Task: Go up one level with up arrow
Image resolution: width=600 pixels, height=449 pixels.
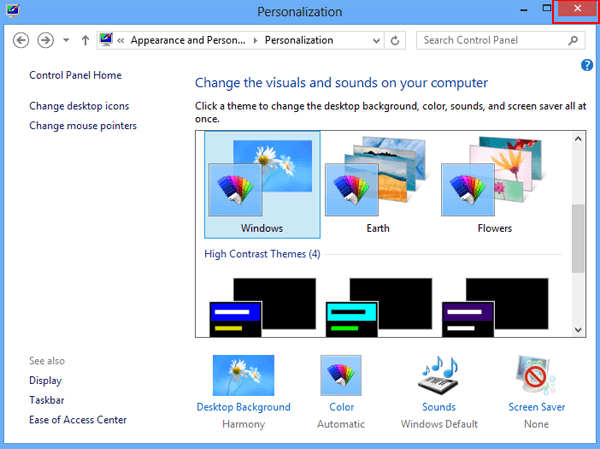Action: point(85,40)
